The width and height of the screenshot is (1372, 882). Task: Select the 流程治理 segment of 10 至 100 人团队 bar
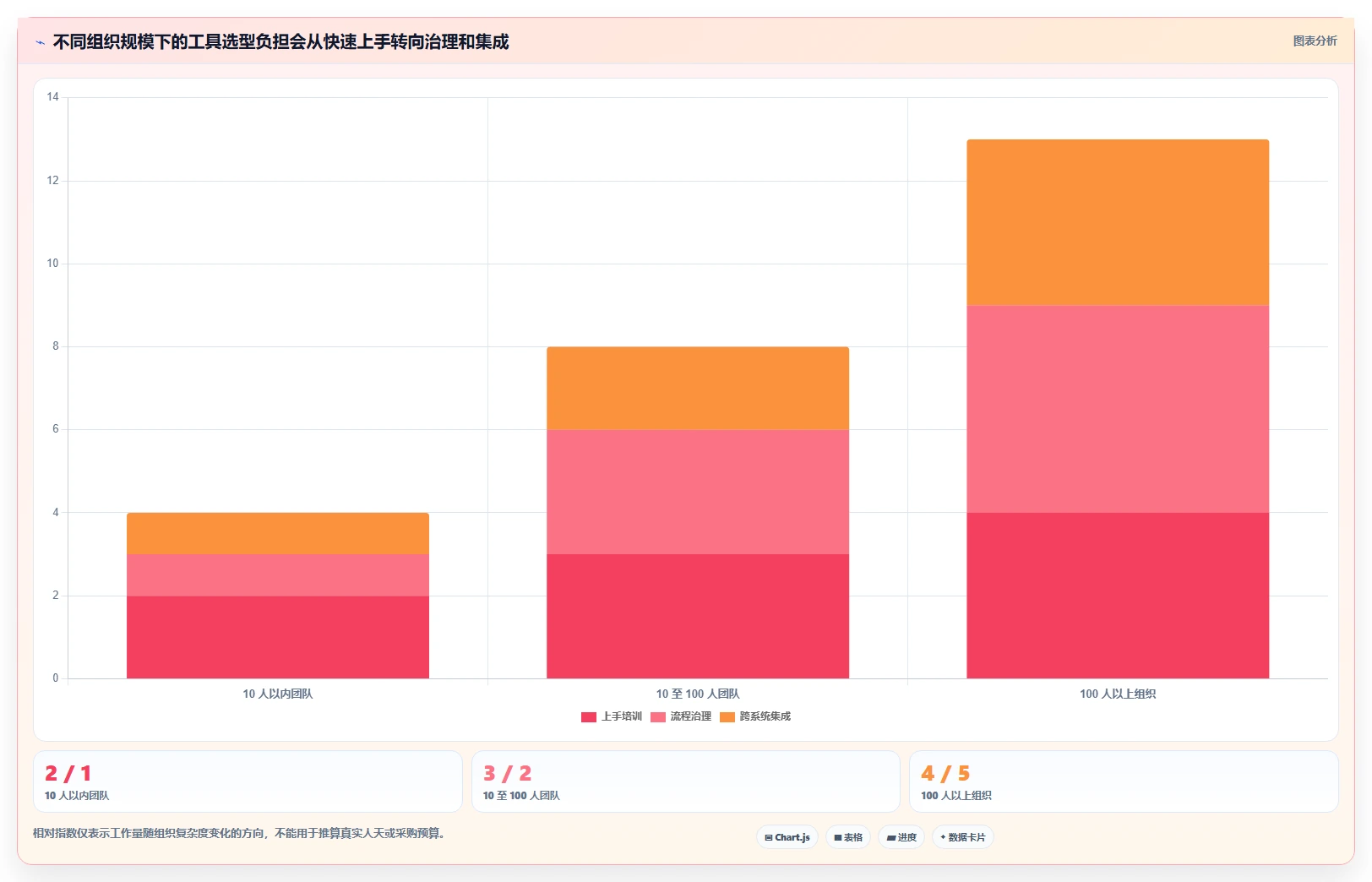point(698,492)
